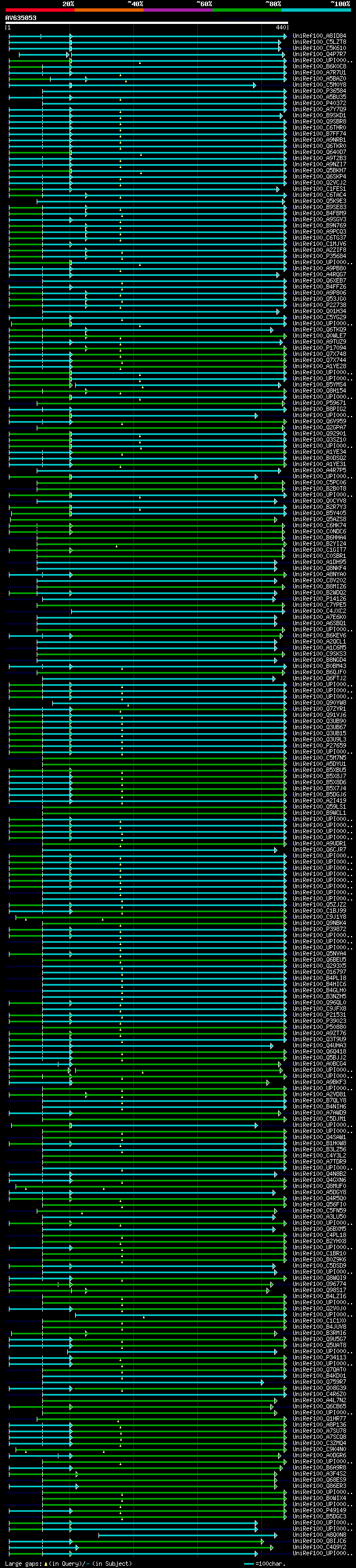Select the UniRef100_B7QLY8 label

click(319, 1100)
